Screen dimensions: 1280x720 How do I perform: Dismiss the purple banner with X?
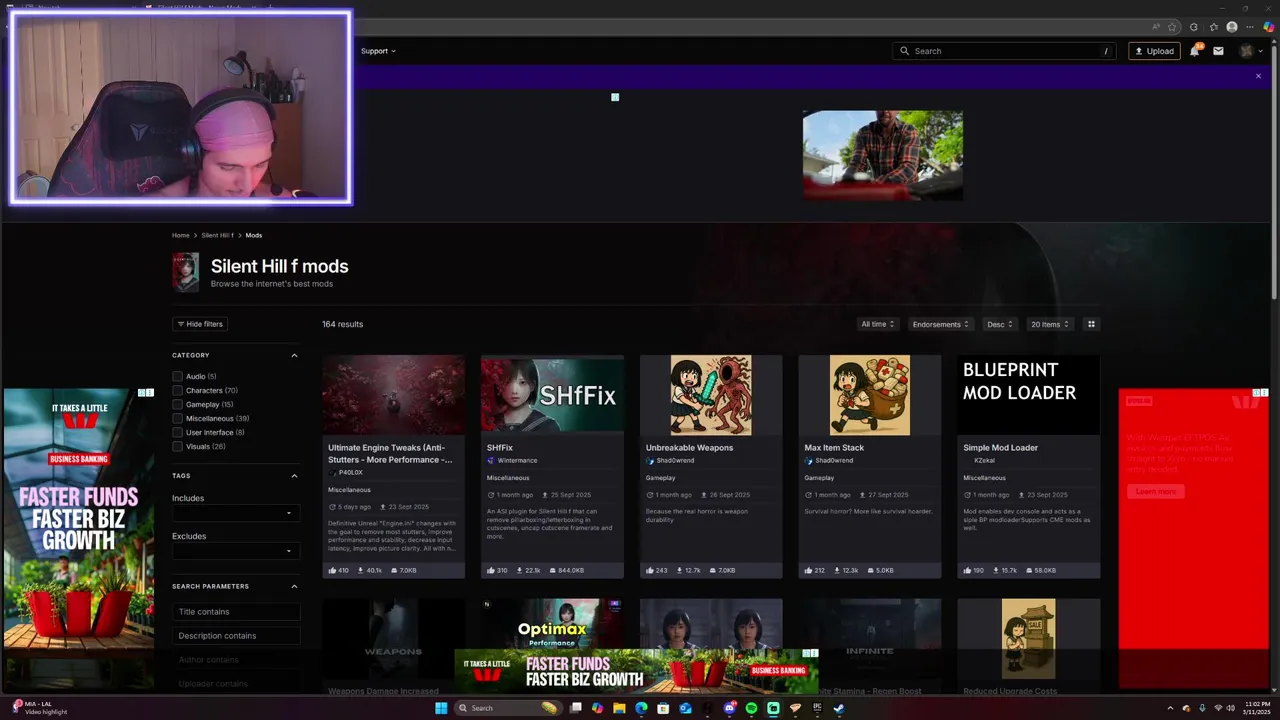[1258, 76]
